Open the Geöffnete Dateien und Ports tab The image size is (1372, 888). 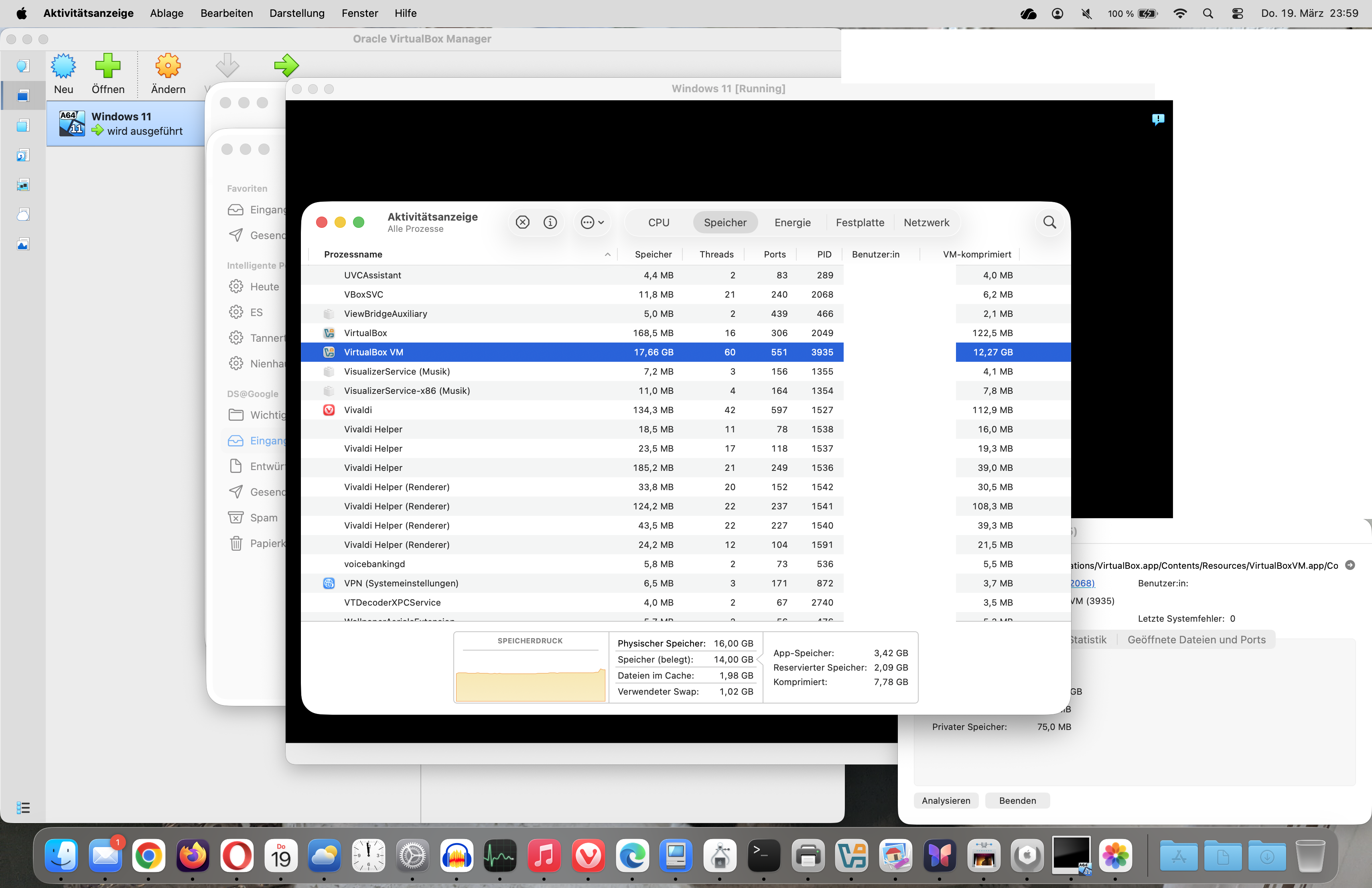point(1196,640)
